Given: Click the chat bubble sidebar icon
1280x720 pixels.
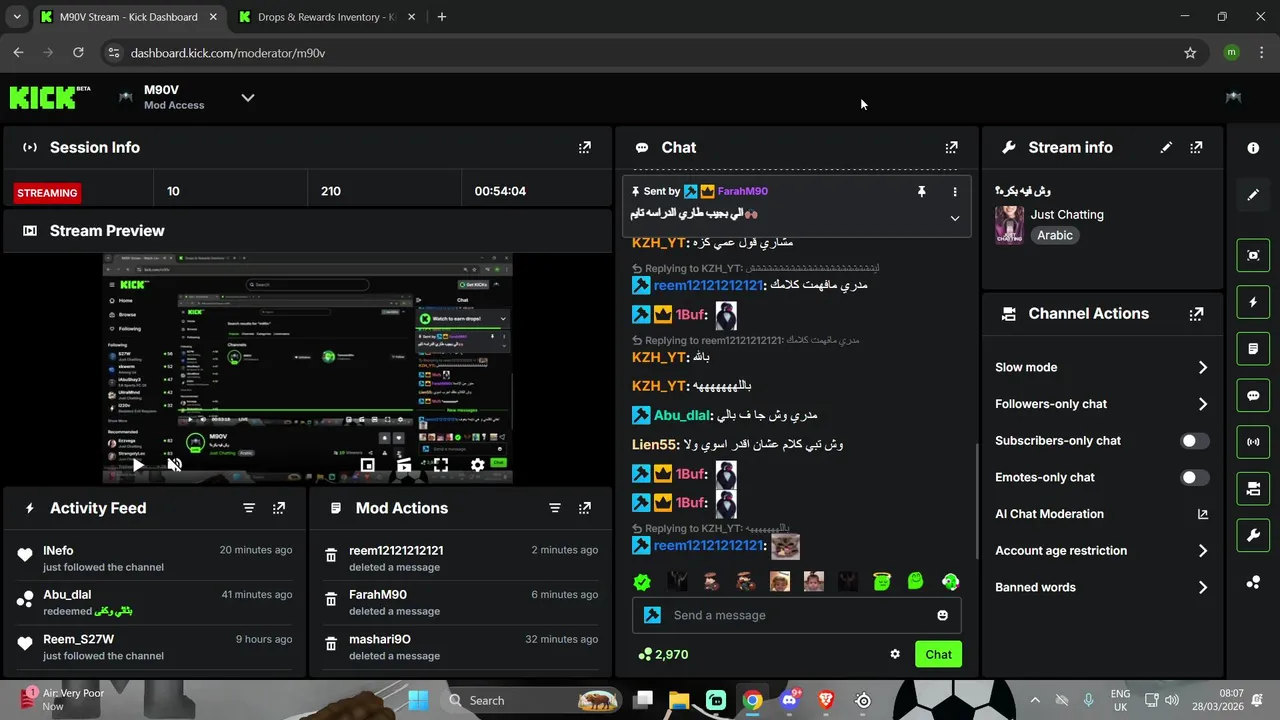Looking at the screenshot, I should pyautogui.click(x=1253, y=396).
